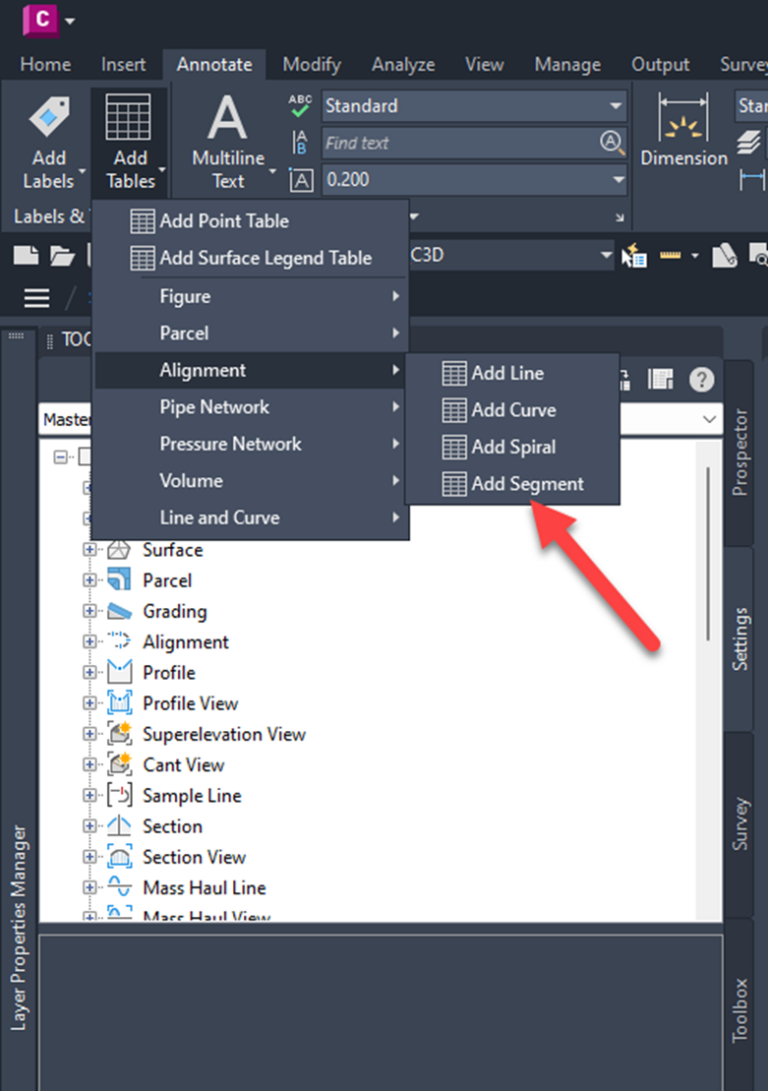This screenshot has height=1091, width=768.
Task: Click the Add Spiral table icon
Action: pos(454,447)
